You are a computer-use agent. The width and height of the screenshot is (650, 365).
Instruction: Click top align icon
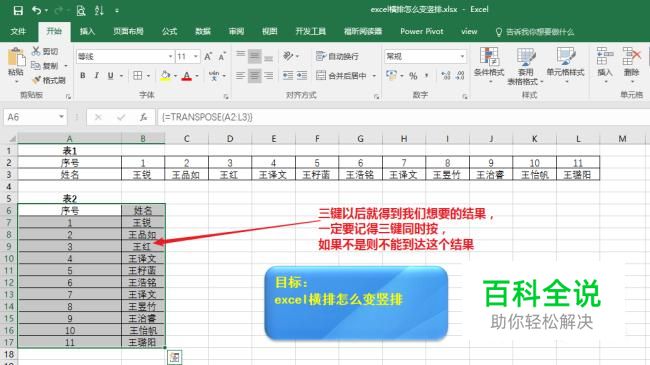pos(240,56)
